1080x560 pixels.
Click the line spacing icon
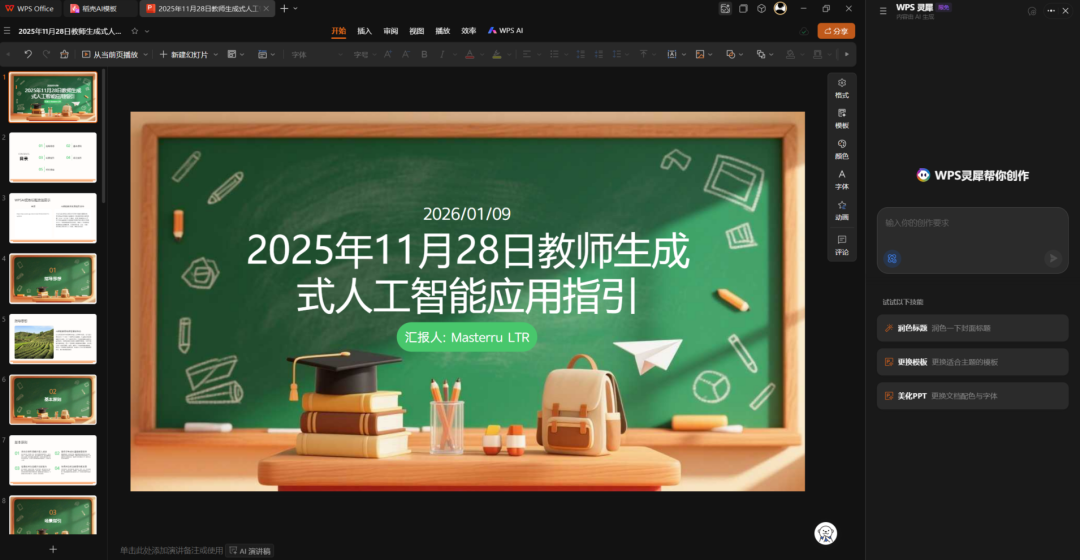617,54
